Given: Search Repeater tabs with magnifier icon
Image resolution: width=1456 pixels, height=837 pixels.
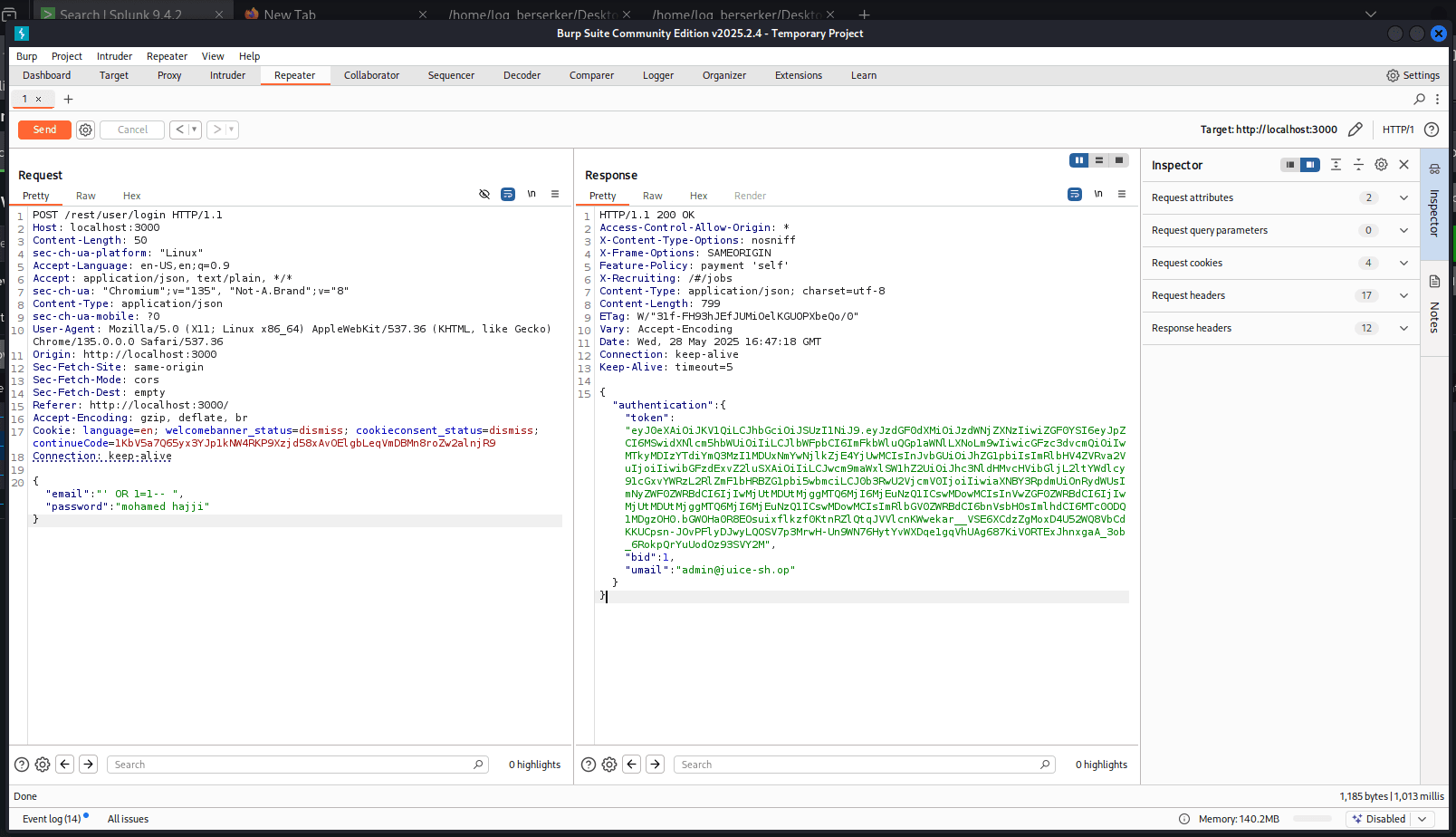Looking at the screenshot, I should click(1419, 99).
